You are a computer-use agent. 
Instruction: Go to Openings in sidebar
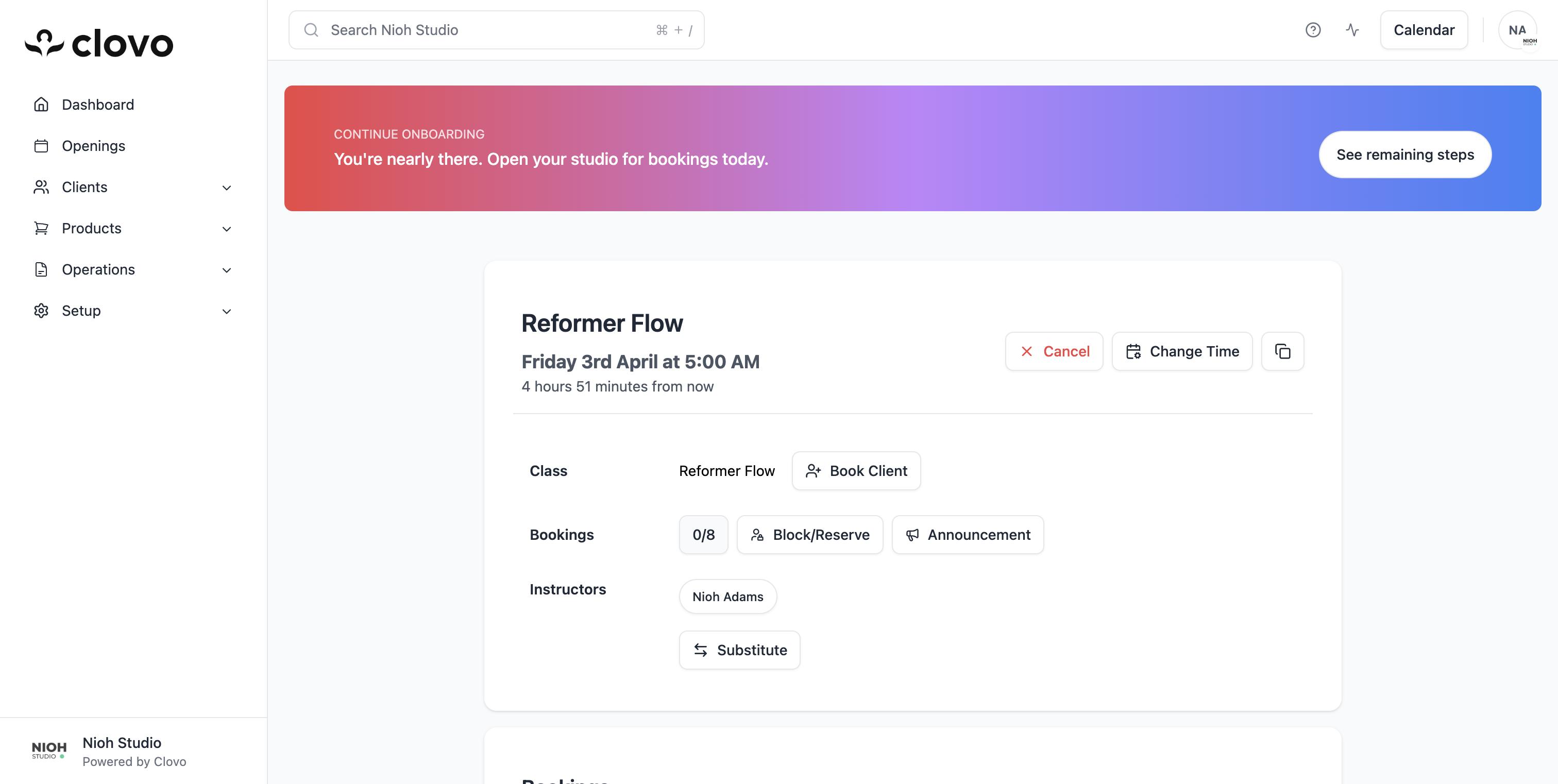point(93,146)
